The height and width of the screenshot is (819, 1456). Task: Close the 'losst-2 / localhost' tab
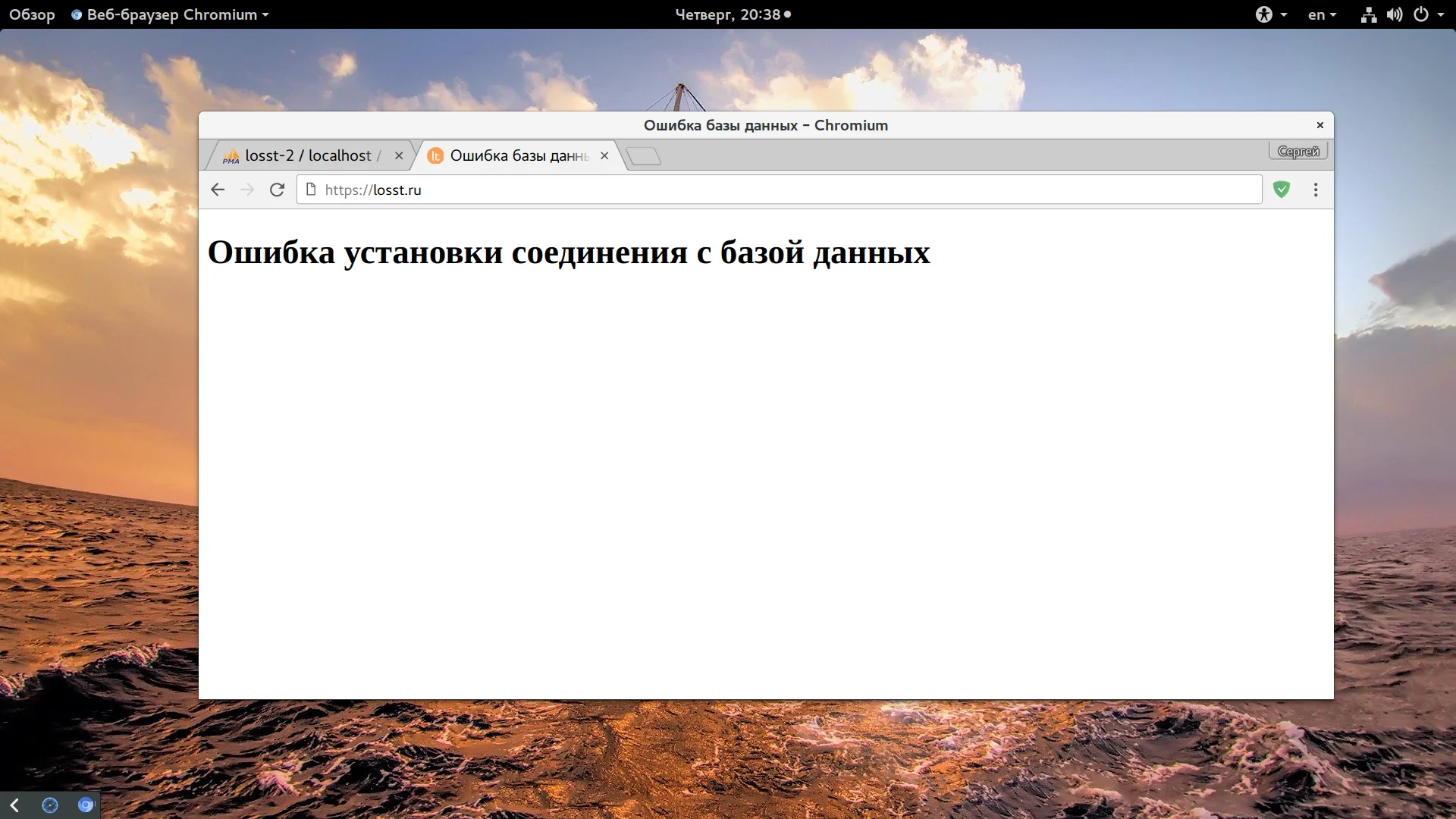[x=399, y=155]
